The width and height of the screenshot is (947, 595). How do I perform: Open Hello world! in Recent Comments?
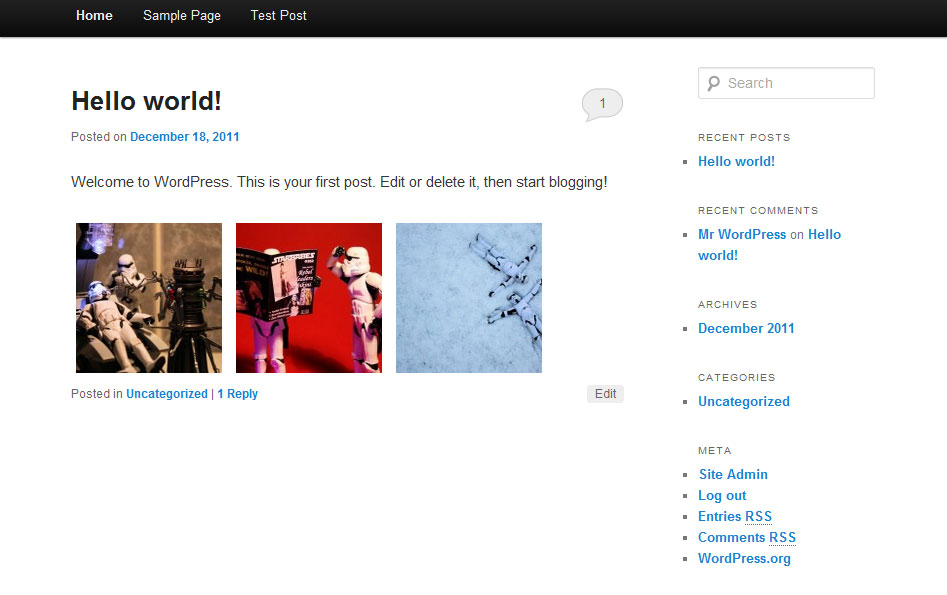coord(769,245)
